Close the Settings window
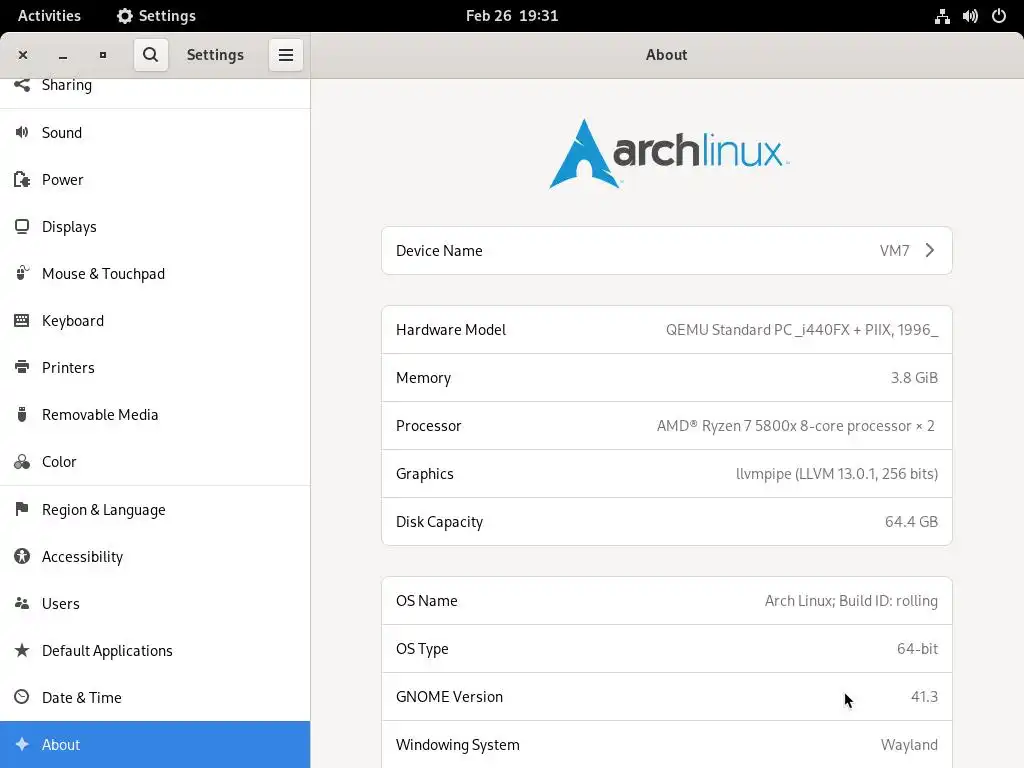The width and height of the screenshot is (1024, 768). coord(23,55)
